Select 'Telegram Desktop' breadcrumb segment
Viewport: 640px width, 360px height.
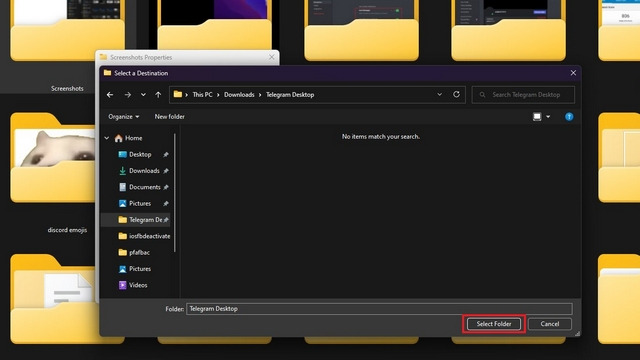[290, 95]
